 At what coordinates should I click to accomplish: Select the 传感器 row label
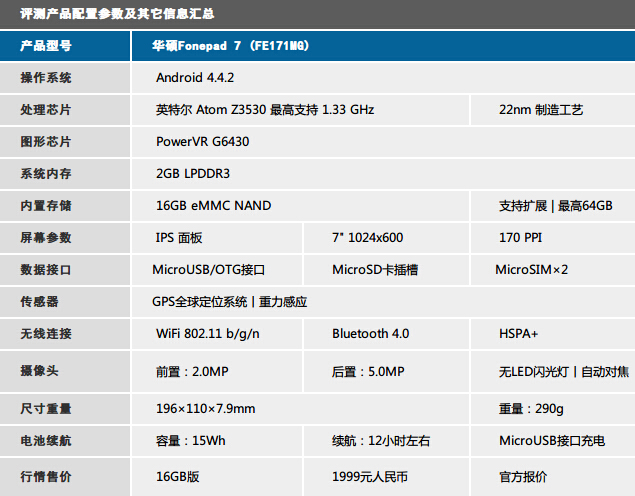[65, 302]
